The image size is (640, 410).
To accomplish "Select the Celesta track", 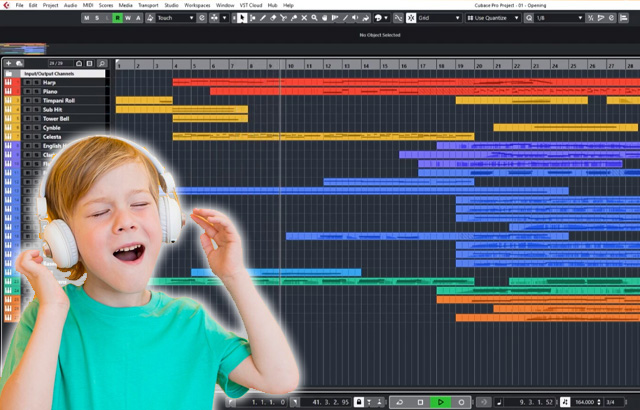I will pos(52,137).
